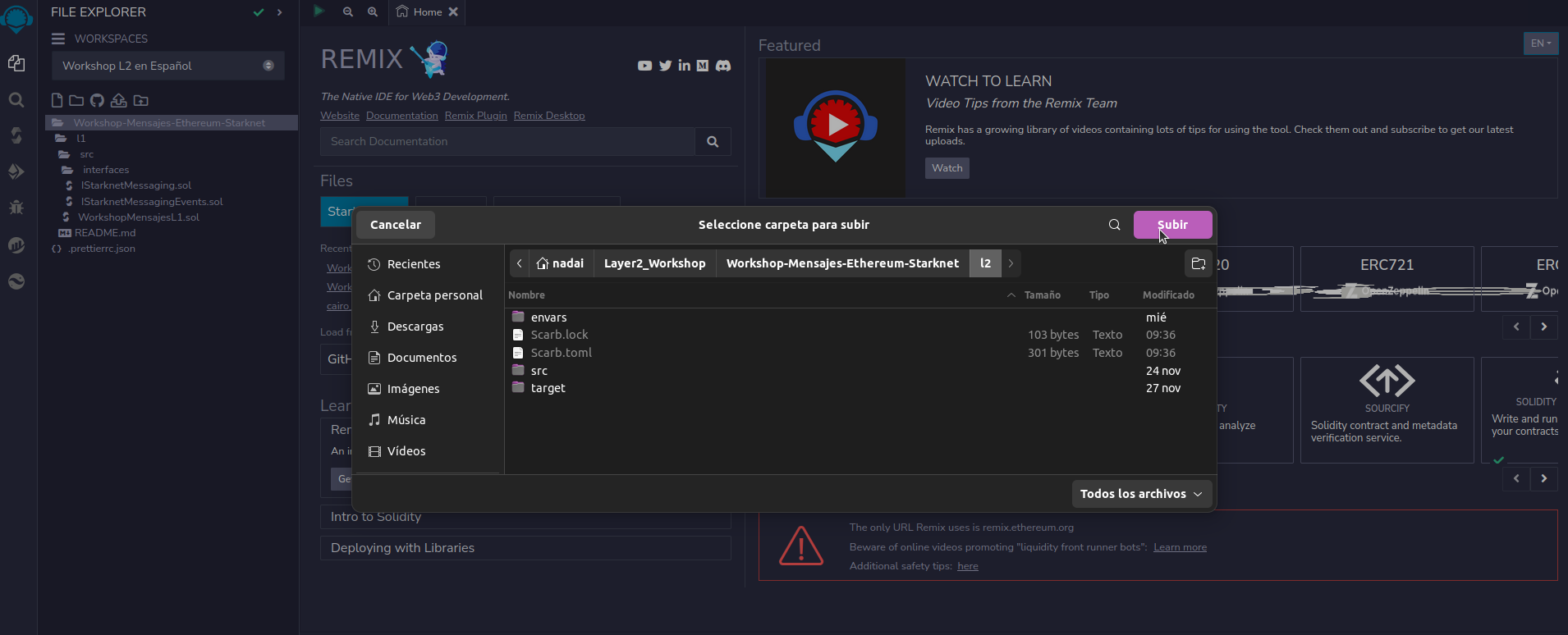This screenshot has width=1568, height=635.
Task: Sort by the Nombre column header
Action: click(x=526, y=295)
